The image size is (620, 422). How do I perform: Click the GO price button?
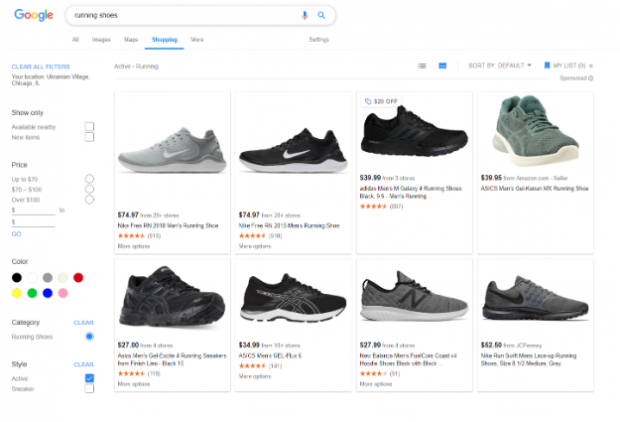coord(16,234)
